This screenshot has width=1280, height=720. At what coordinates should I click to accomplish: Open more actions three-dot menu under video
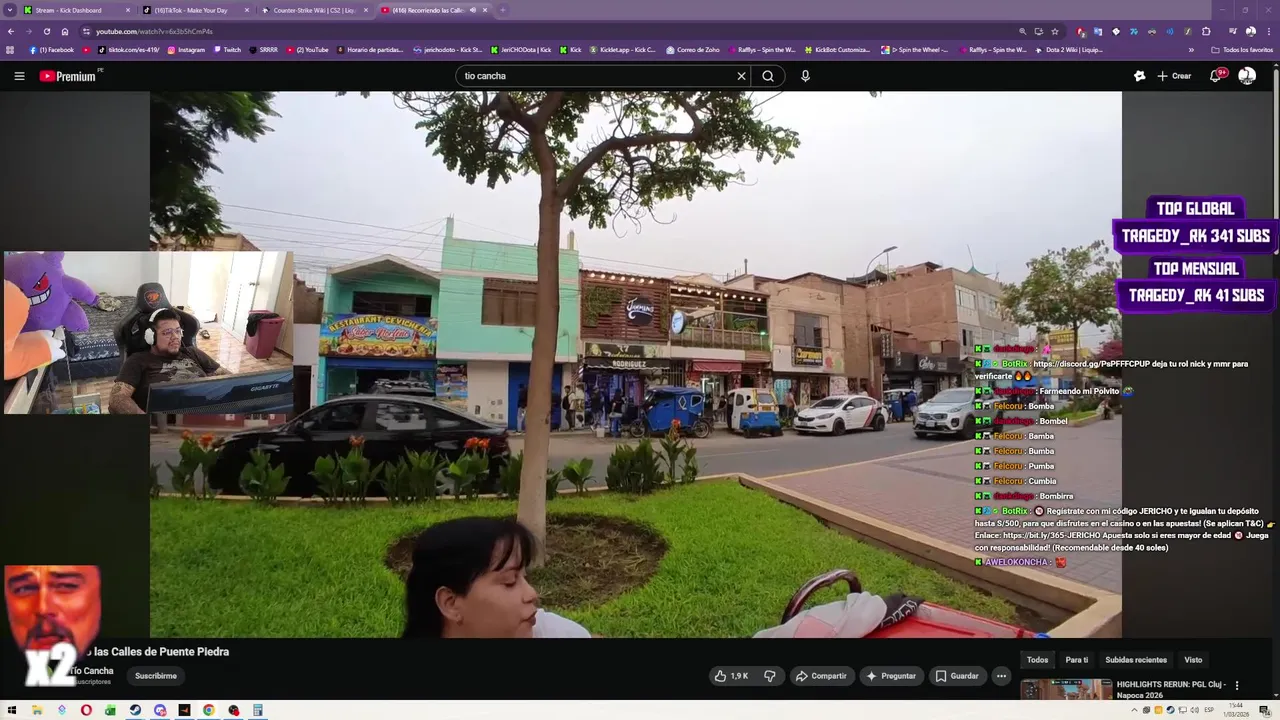click(1001, 676)
